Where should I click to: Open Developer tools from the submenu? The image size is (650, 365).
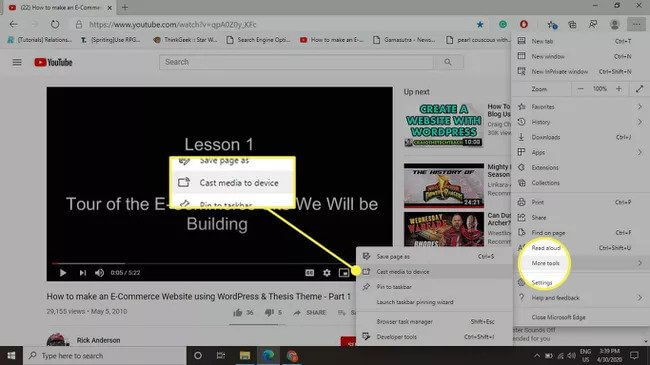tap(434, 337)
